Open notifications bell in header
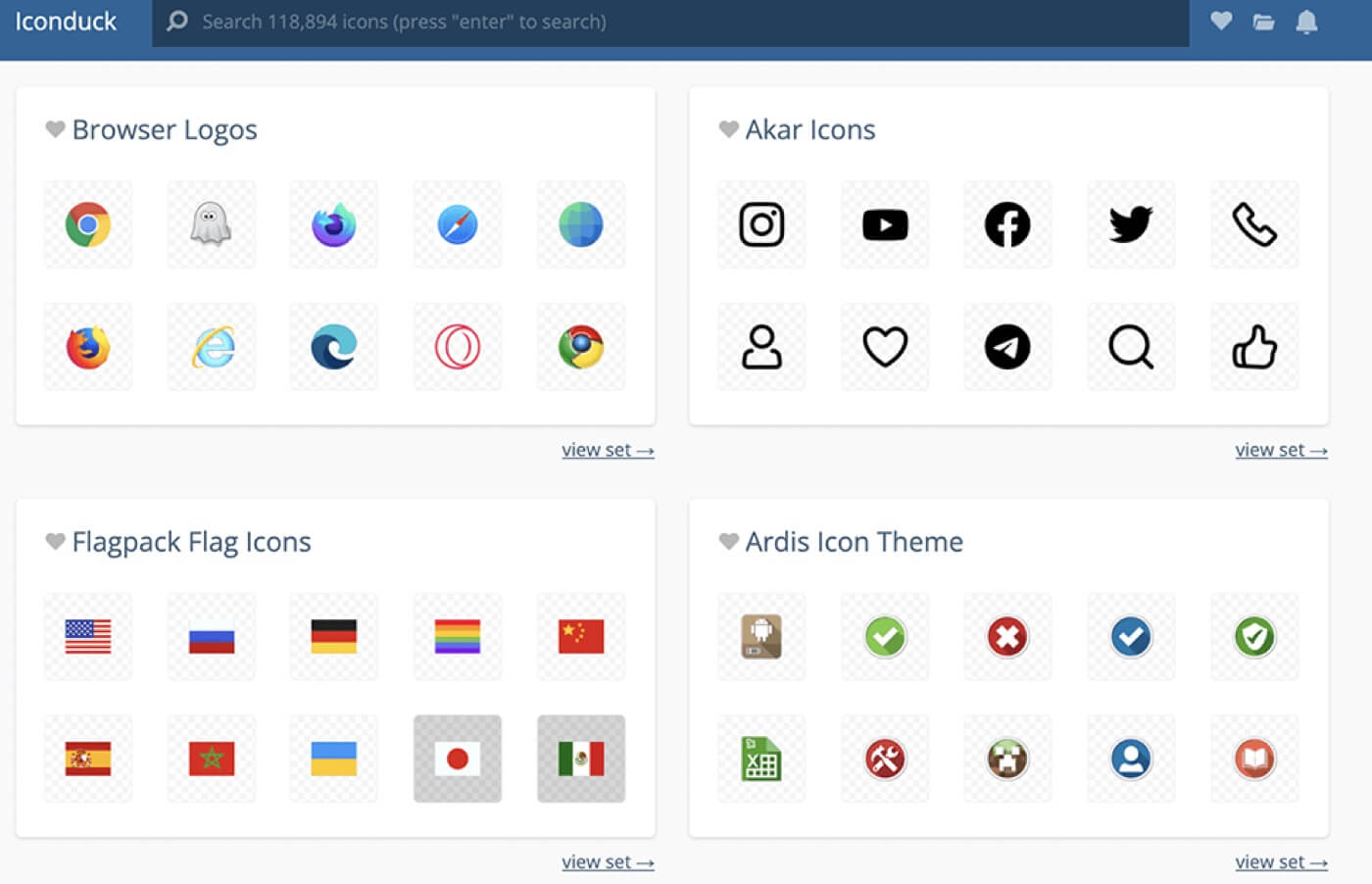Viewport: 1372px width, 884px height. (x=1306, y=22)
